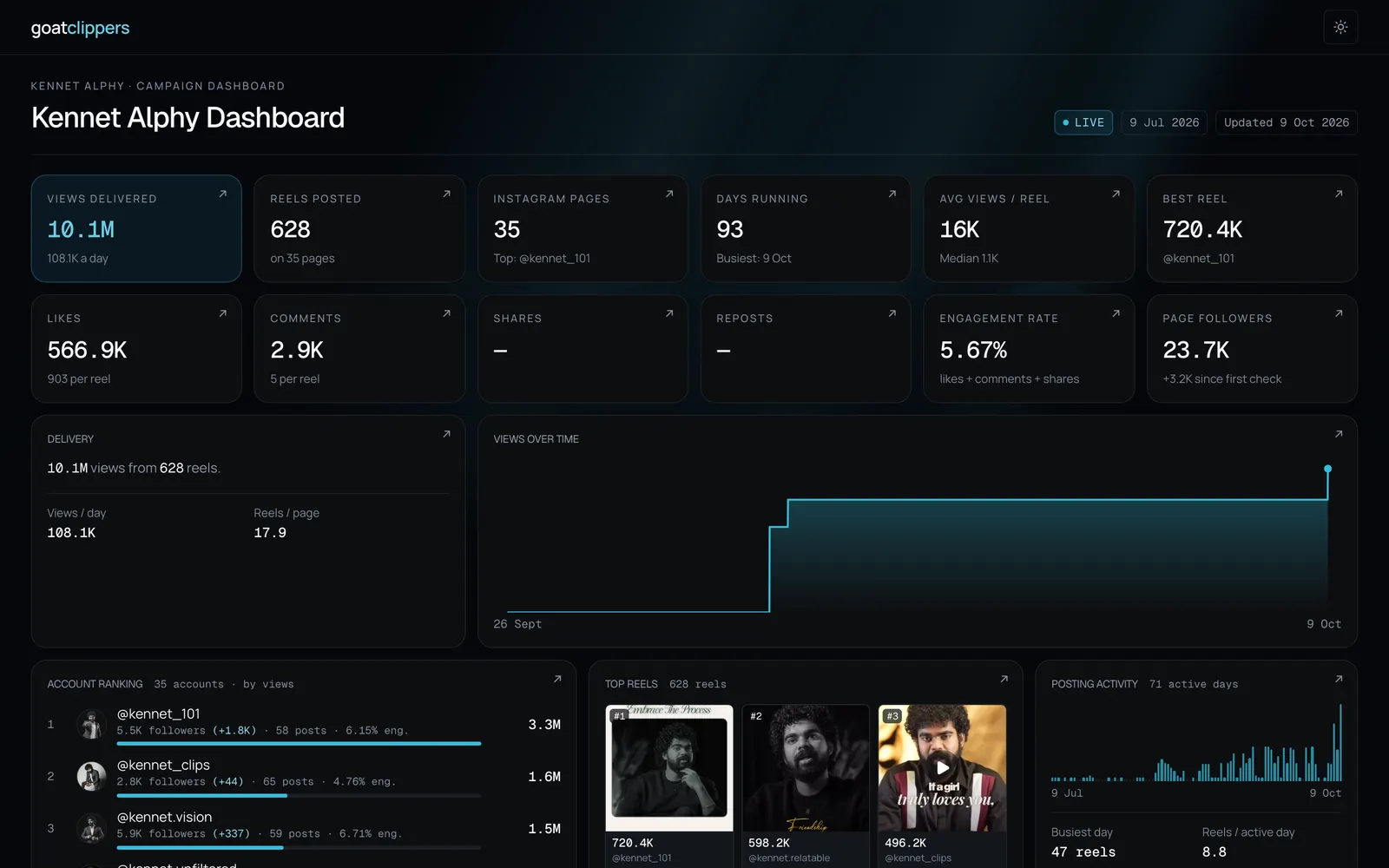Open the Page Followers card arrow icon
The width and height of the screenshot is (1389, 868).
point(1339,314)
